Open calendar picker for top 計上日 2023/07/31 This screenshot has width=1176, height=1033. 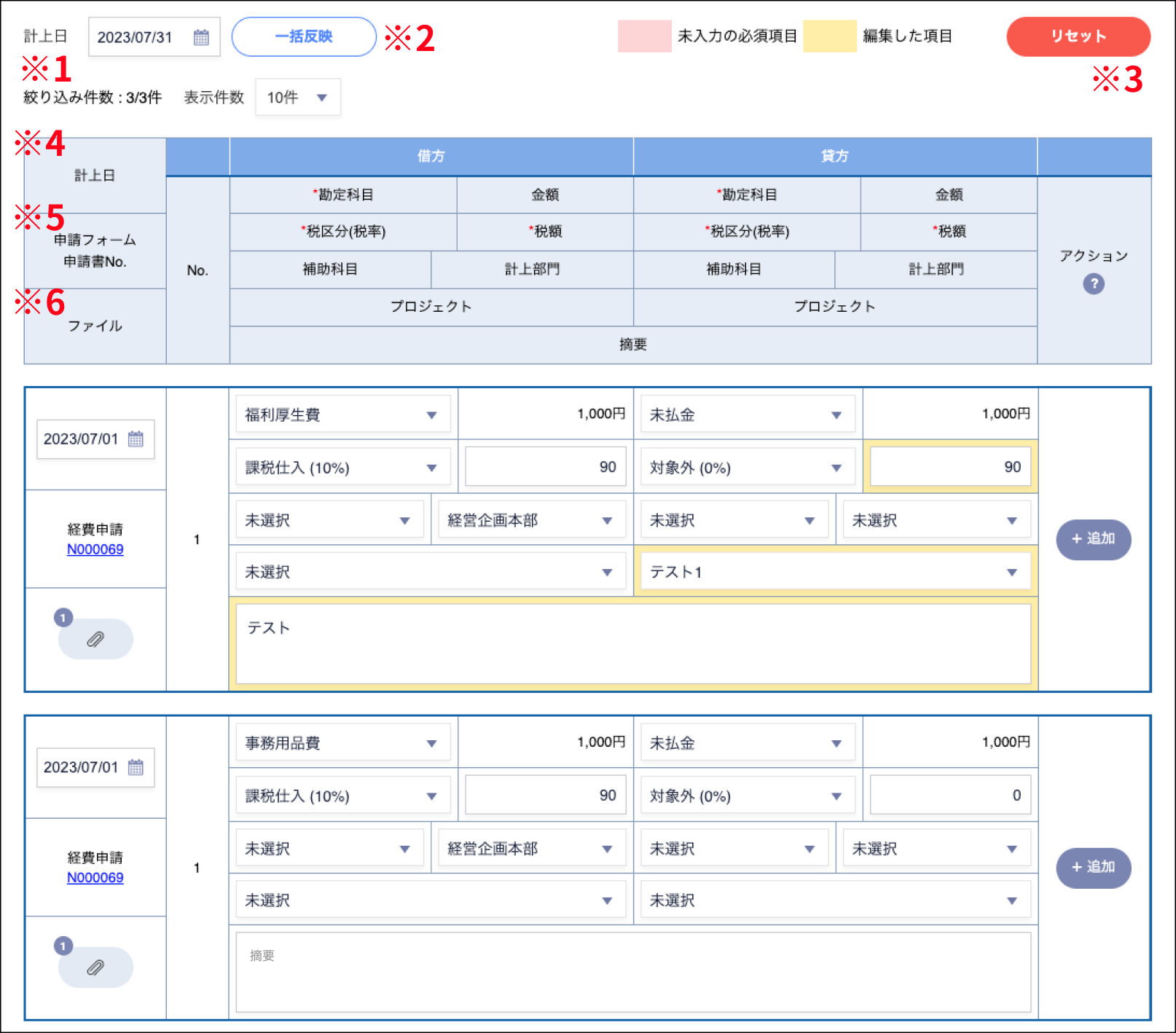pyautogui.click(x=201, y=37)
